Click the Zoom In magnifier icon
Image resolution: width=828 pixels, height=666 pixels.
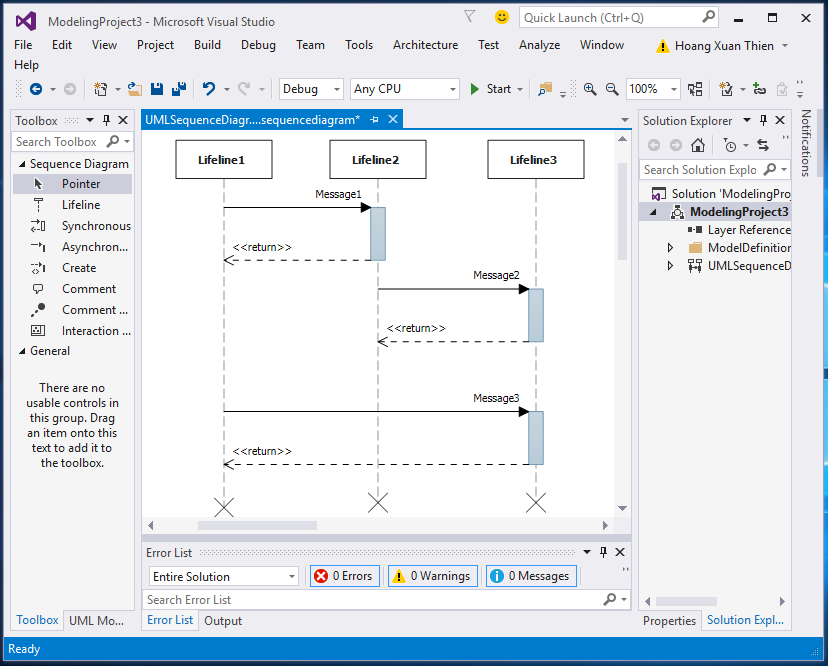point(590,88)
